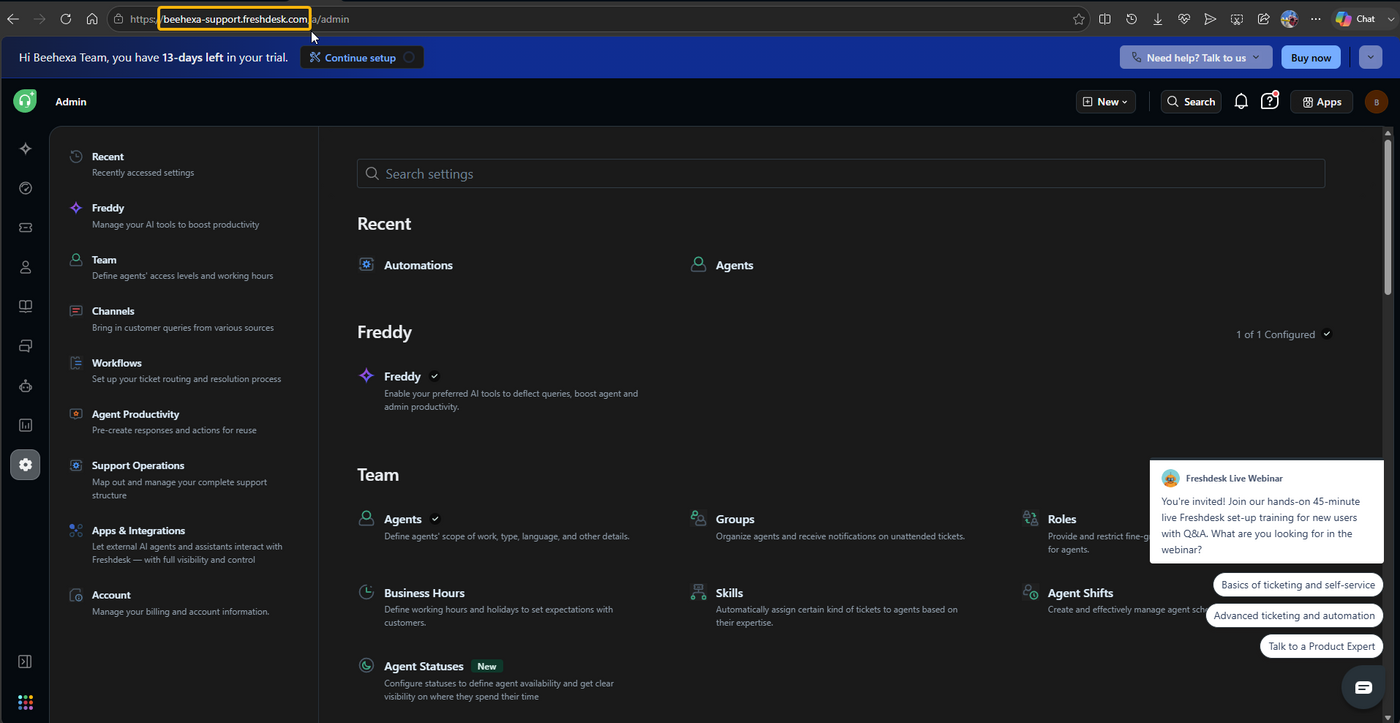Open browser history icon
The image size is (1400, 723).
tap(1131, 19)
